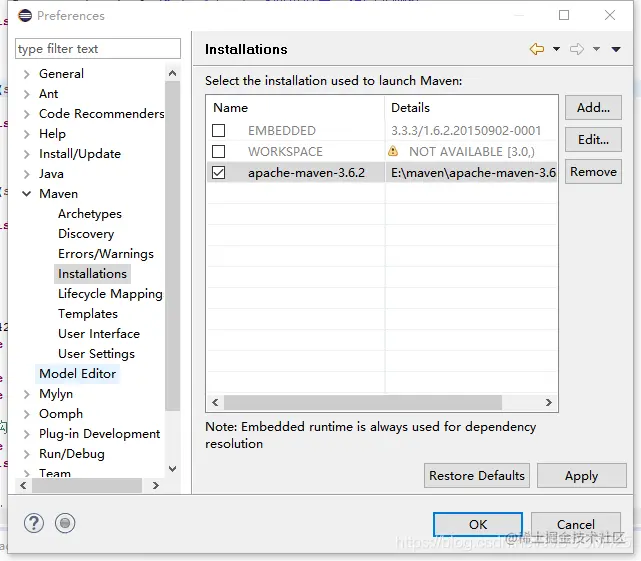Maximize the Preferences dialog

(x=564, y=15)
